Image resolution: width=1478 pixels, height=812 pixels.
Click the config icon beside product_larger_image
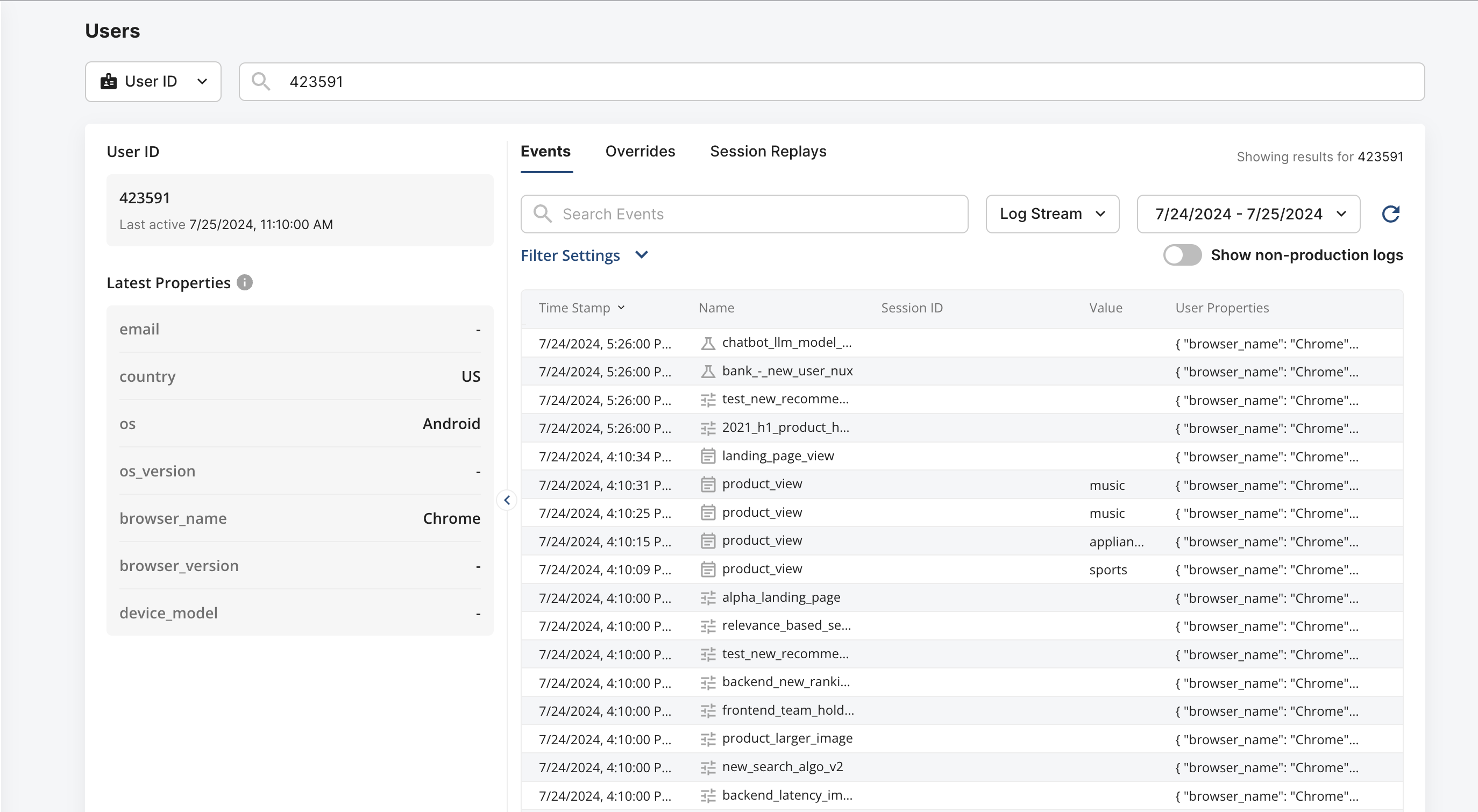708,739
